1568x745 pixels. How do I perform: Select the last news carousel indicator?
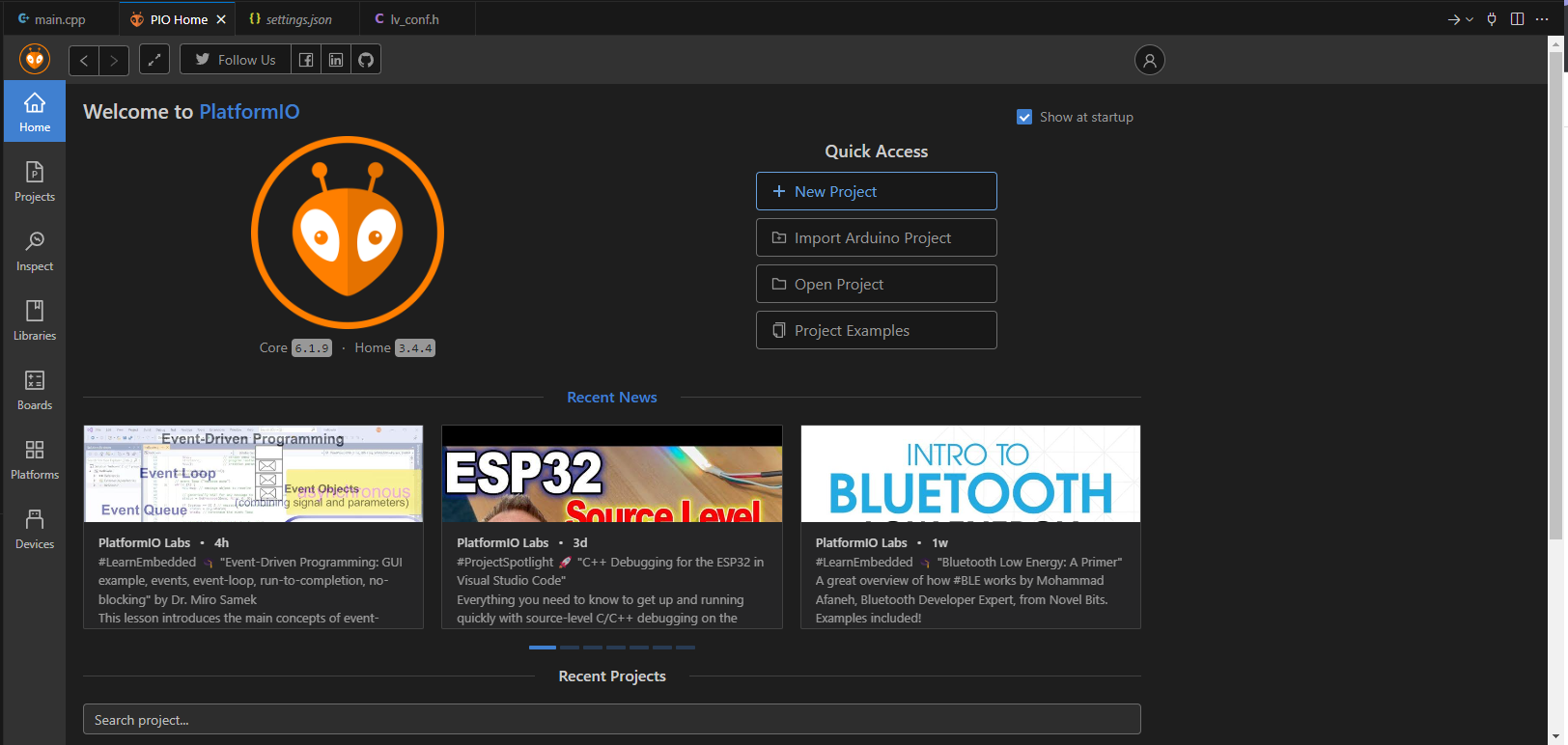pyautogui.click(x=686, y=648)
